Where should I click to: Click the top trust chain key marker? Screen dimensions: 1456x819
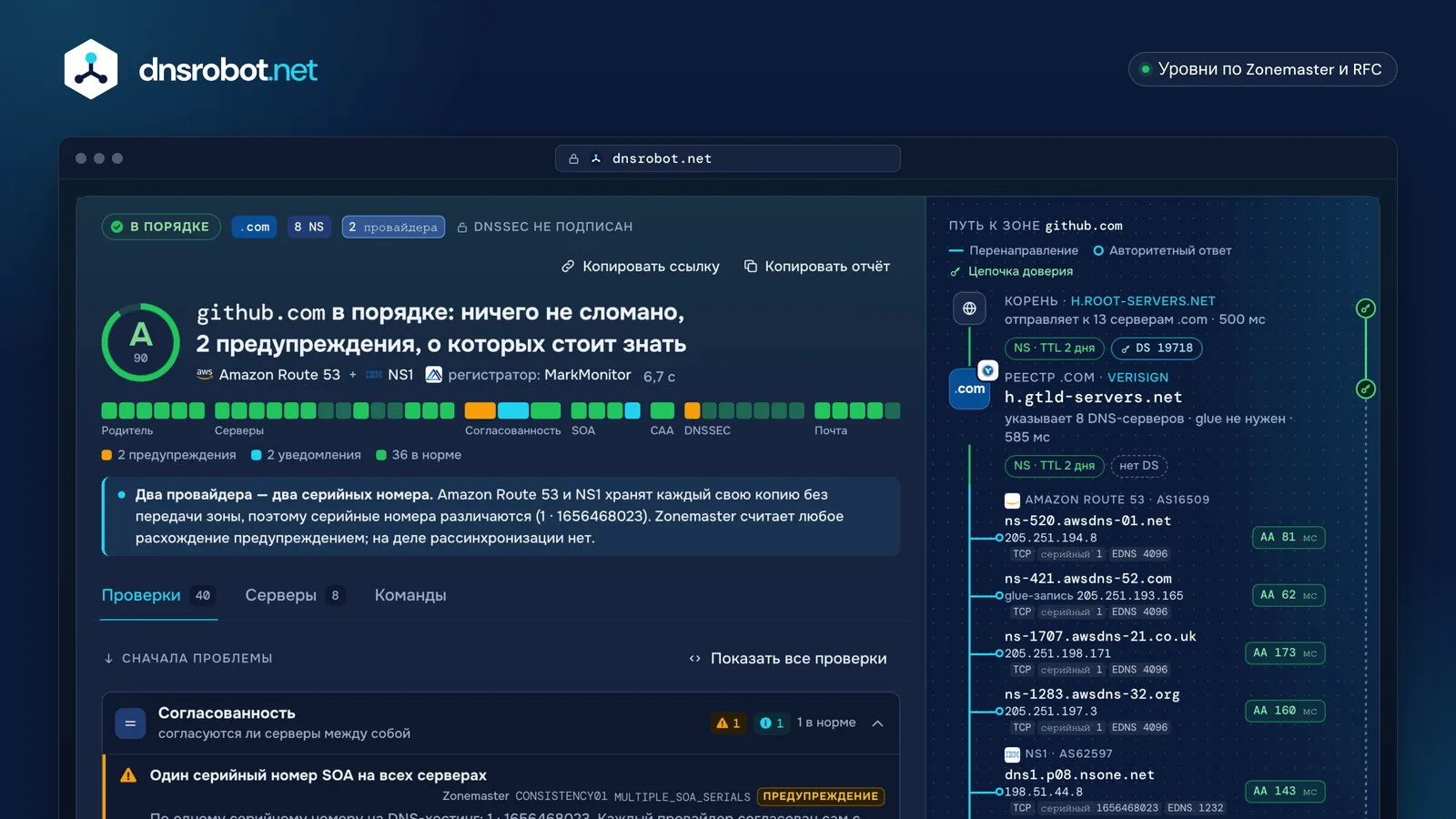1366,308
